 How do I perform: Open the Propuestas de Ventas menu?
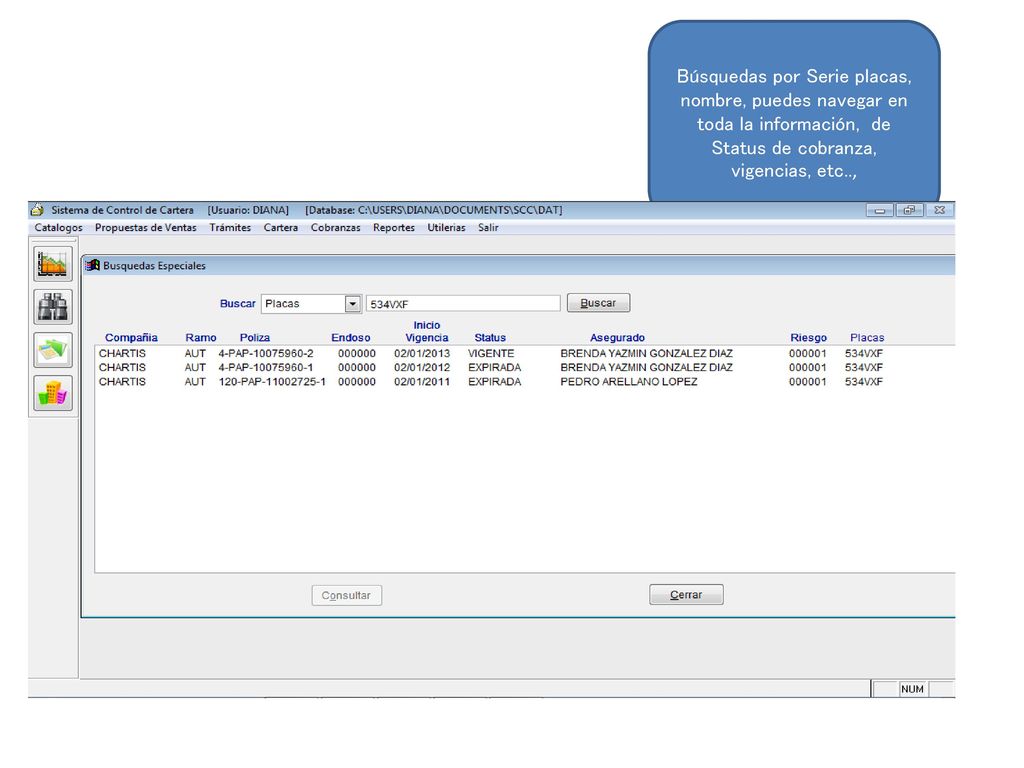tap(146, 227)
